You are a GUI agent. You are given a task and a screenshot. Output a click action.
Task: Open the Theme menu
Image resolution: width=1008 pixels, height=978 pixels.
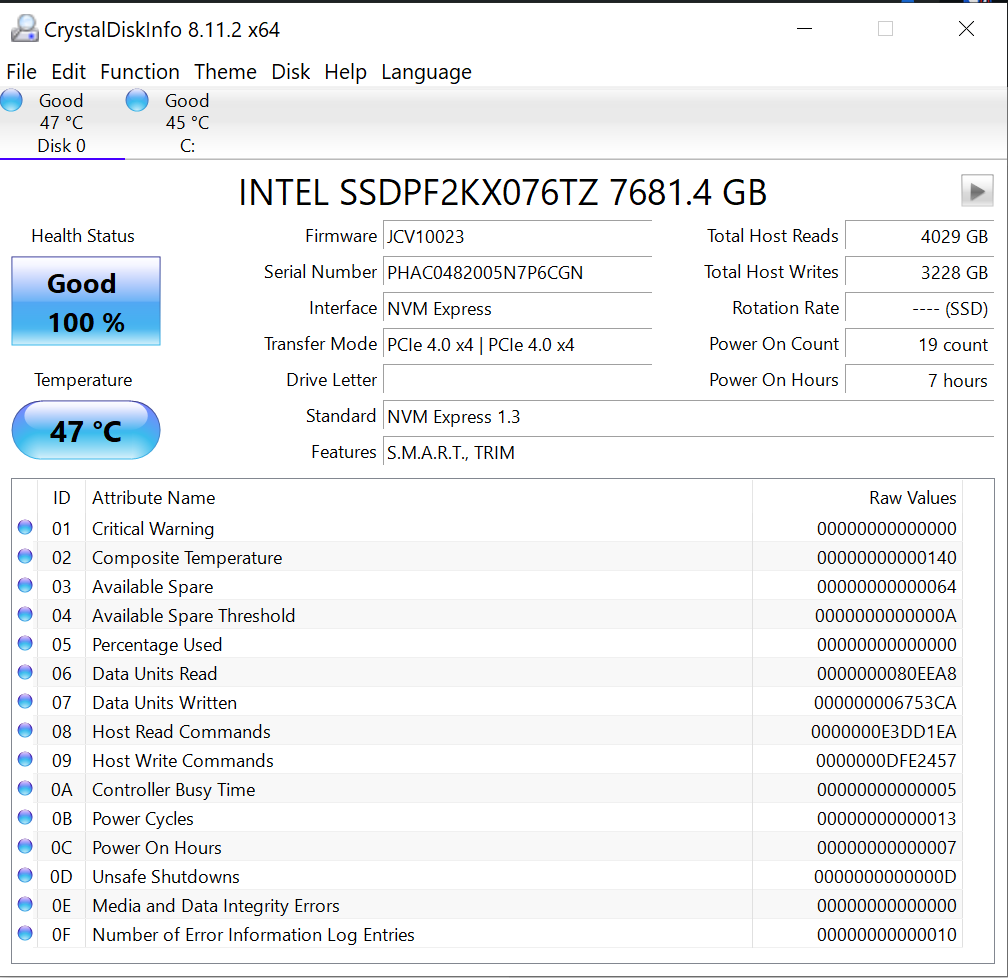(225, 72)
